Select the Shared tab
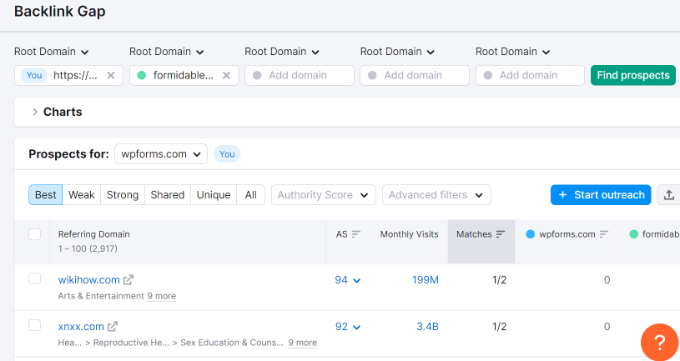680x361 pixels. (167, 195)
